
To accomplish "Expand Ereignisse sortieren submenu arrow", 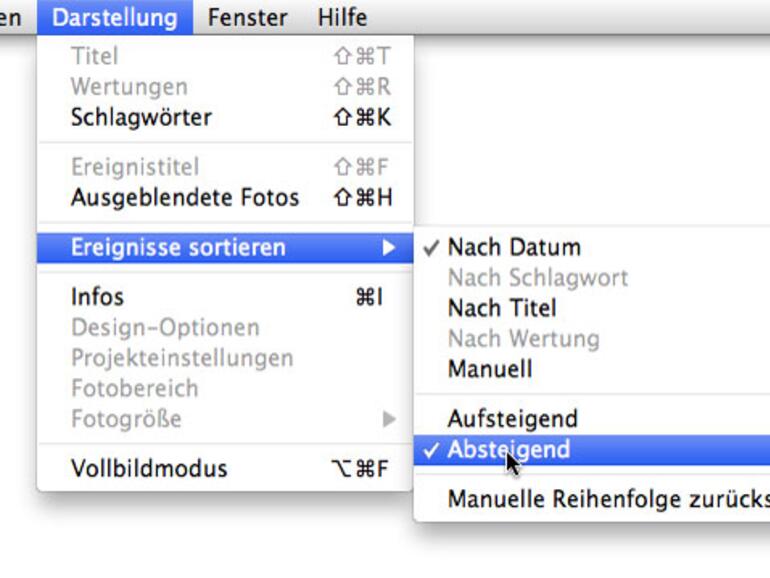I will tap(389, 248).
